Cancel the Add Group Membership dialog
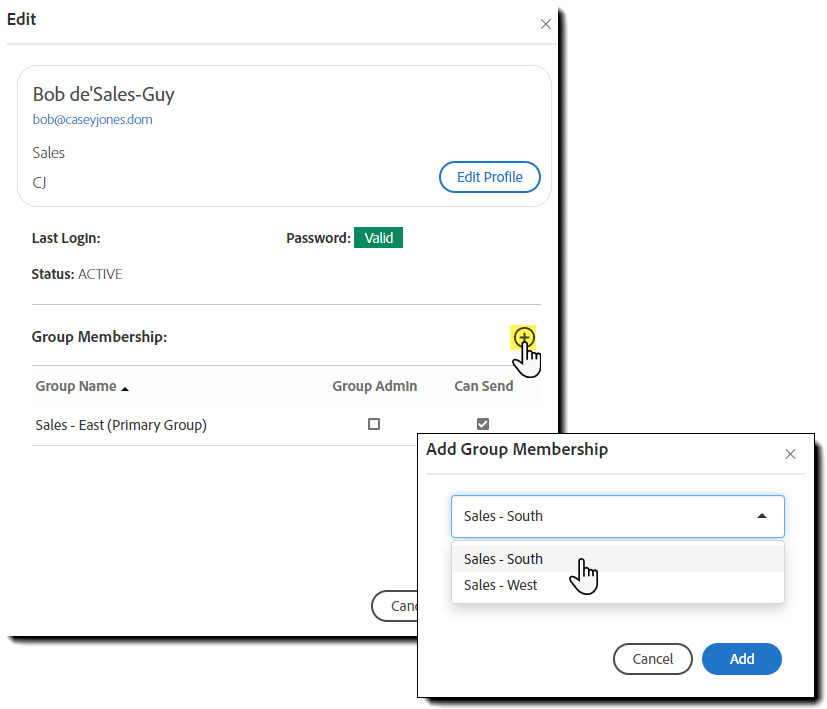 (x=652, y=659)
